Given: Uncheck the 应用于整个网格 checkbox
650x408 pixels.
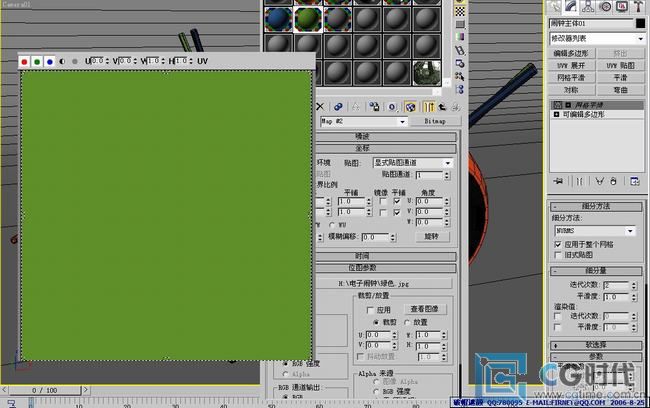Looking at the screenshot, I should pos(558,245).
